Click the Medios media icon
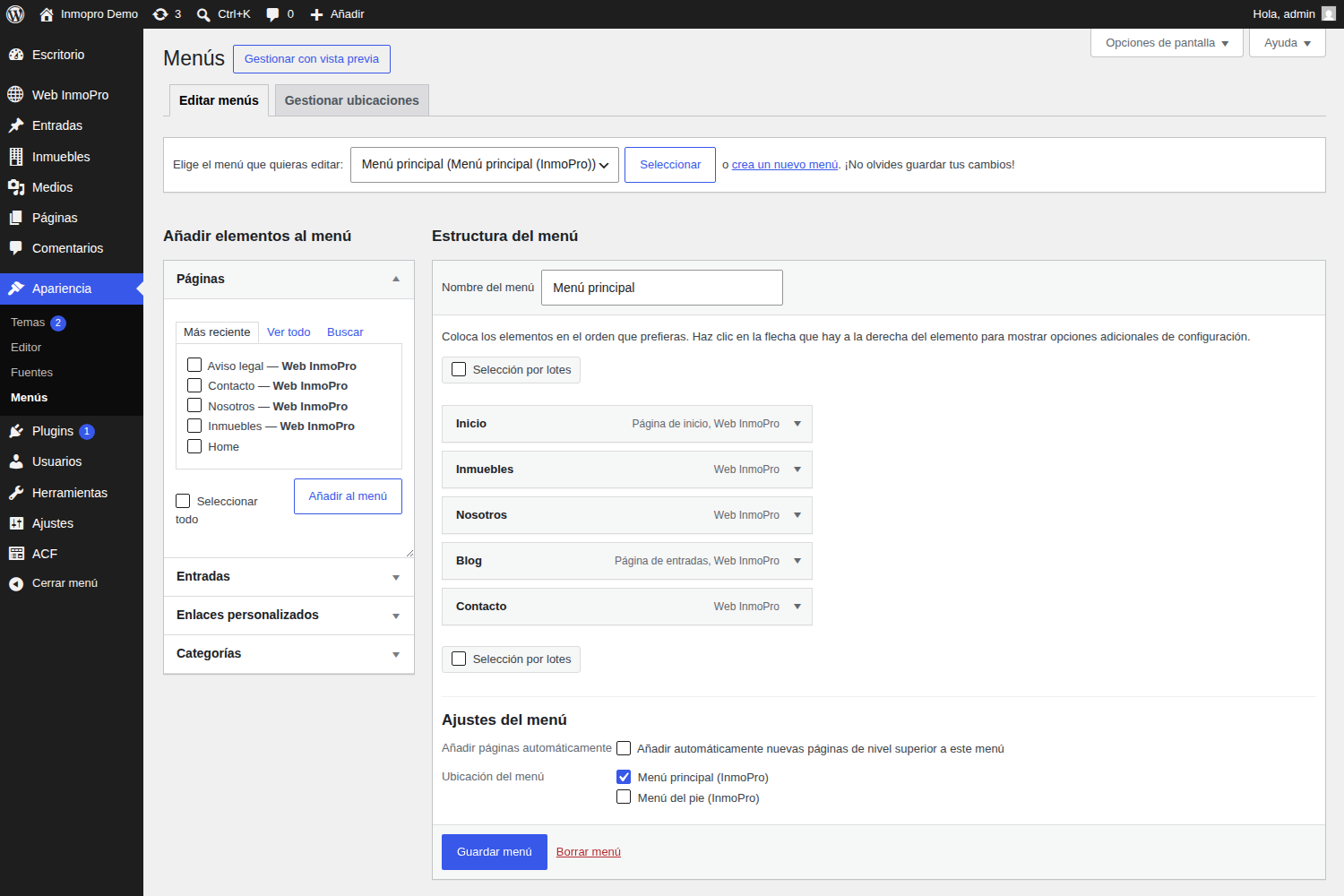Image resolution: width=1344 pixels, height=896 pixels. point(16,187)
